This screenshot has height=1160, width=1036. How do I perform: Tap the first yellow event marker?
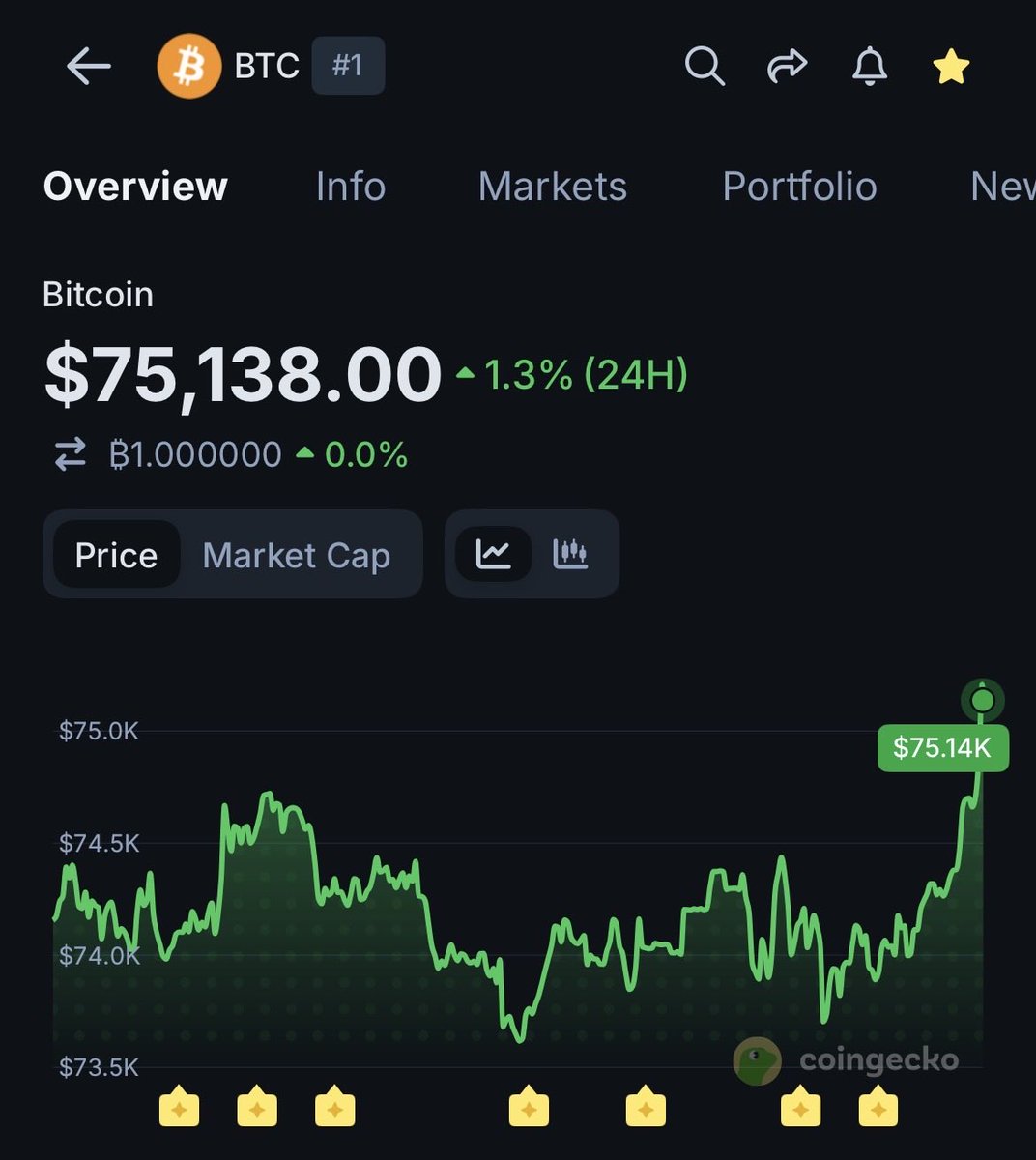pyautogui.click(x=179, y=1108)
